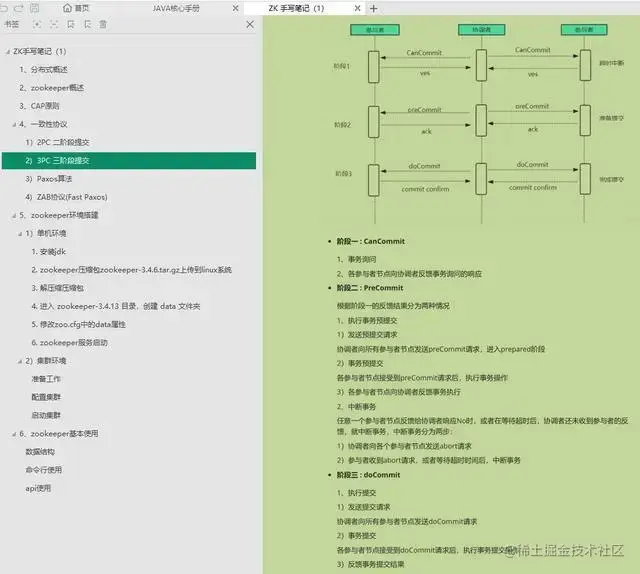The height and width of the screenshot is (574, 640).
Task: Open bookmark 准备工作
Action: pos(46,379)
